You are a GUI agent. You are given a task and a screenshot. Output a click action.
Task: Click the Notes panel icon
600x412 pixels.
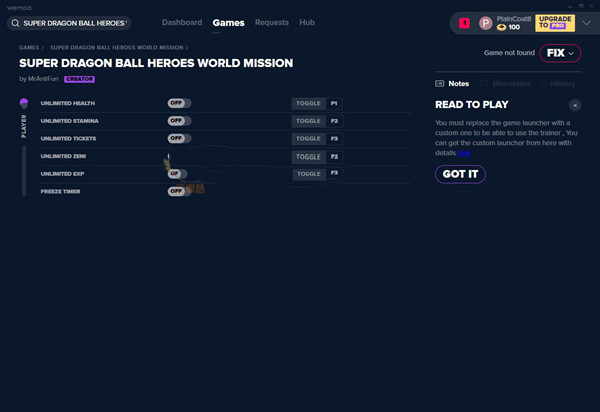pyautogui.click(x=440, y=84)
